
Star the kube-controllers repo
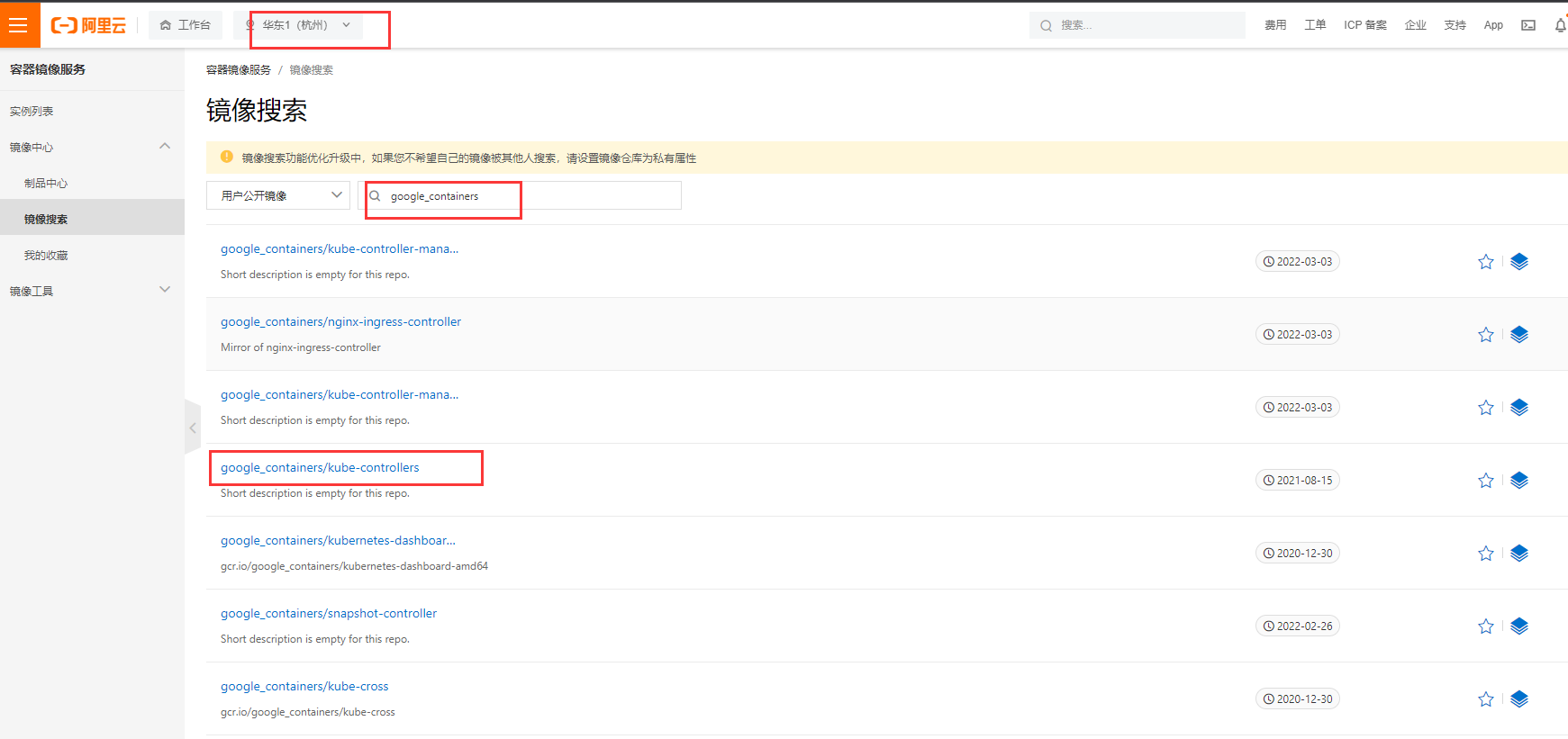pyautogui.click(x=1486, y=481)
